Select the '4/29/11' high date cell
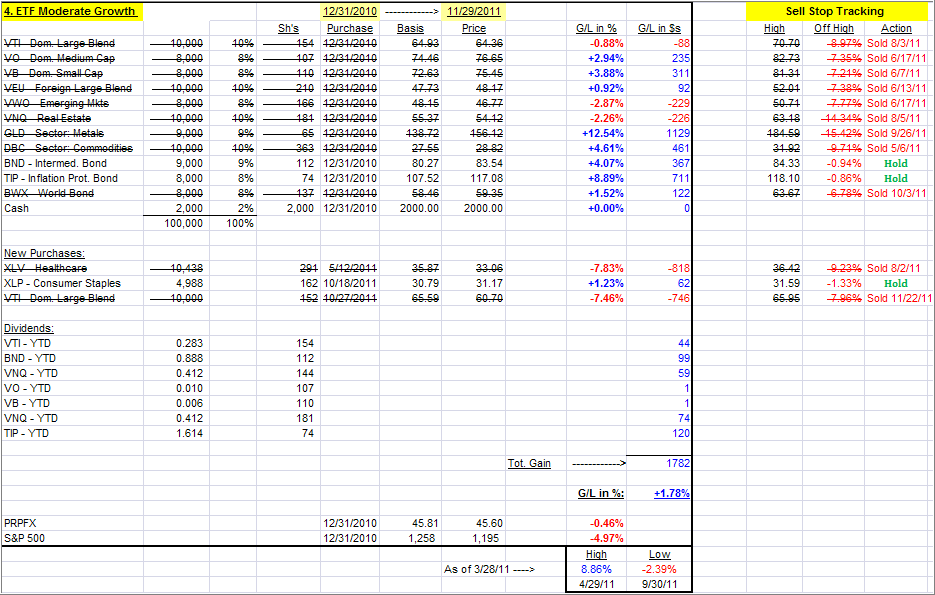Screen dimensions: 935x595 (596, 584)
